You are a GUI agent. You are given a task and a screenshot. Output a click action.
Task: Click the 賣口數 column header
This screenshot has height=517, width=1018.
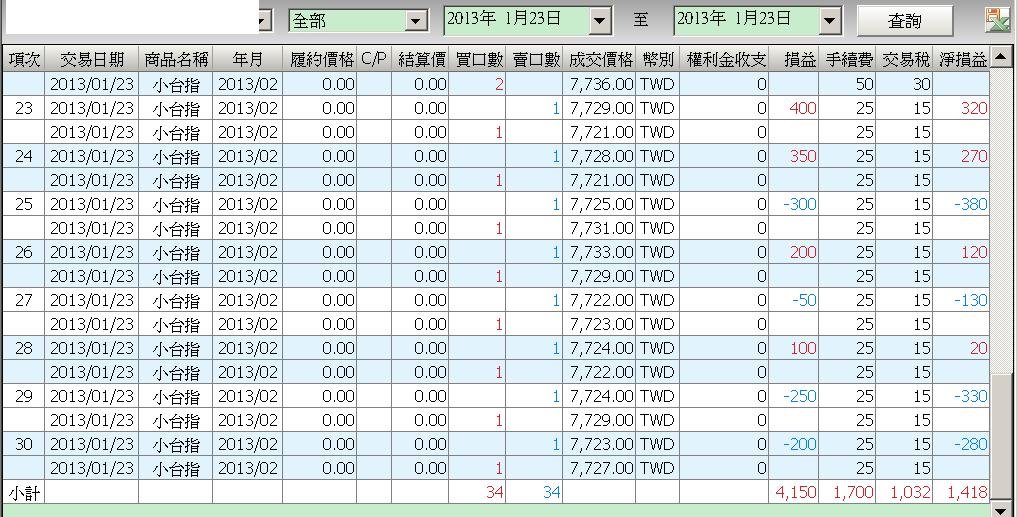tap(534, 60)
